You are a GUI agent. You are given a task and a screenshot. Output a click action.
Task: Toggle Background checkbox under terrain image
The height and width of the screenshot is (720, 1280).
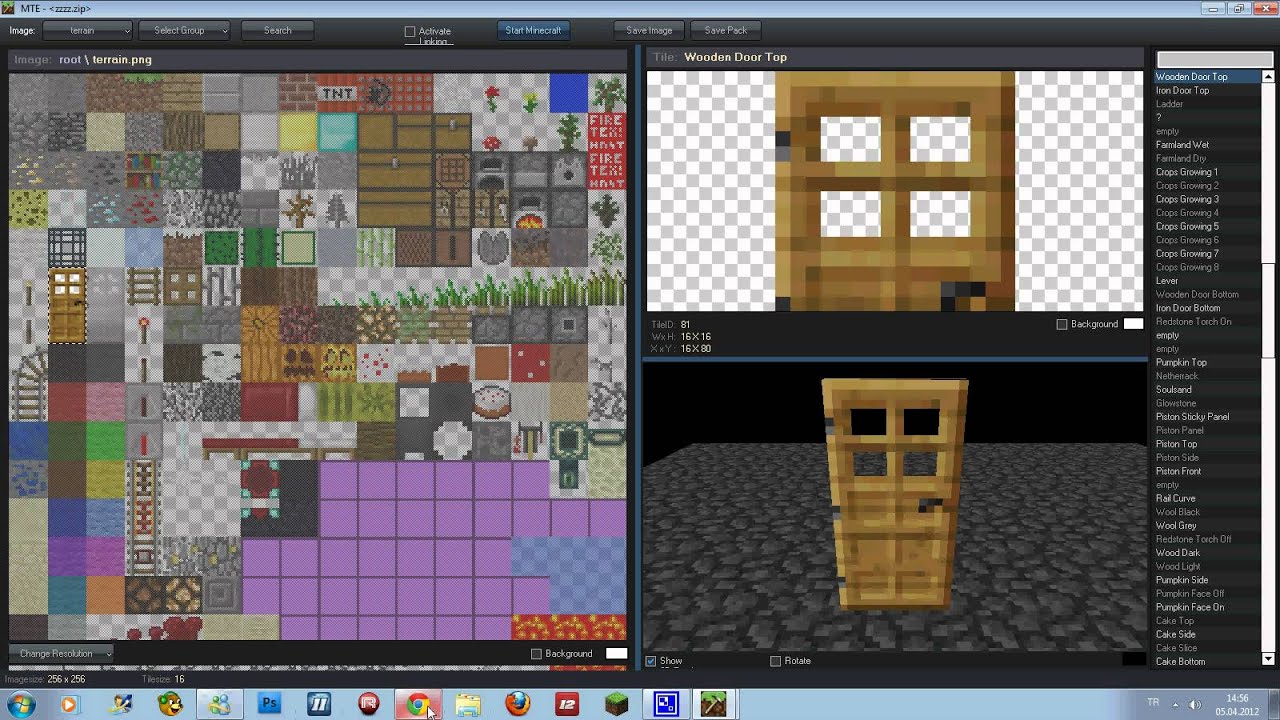click(x=536, y=654)
